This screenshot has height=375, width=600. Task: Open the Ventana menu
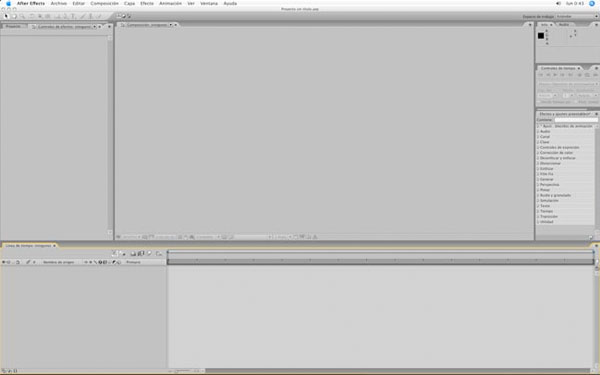[209, 3]
